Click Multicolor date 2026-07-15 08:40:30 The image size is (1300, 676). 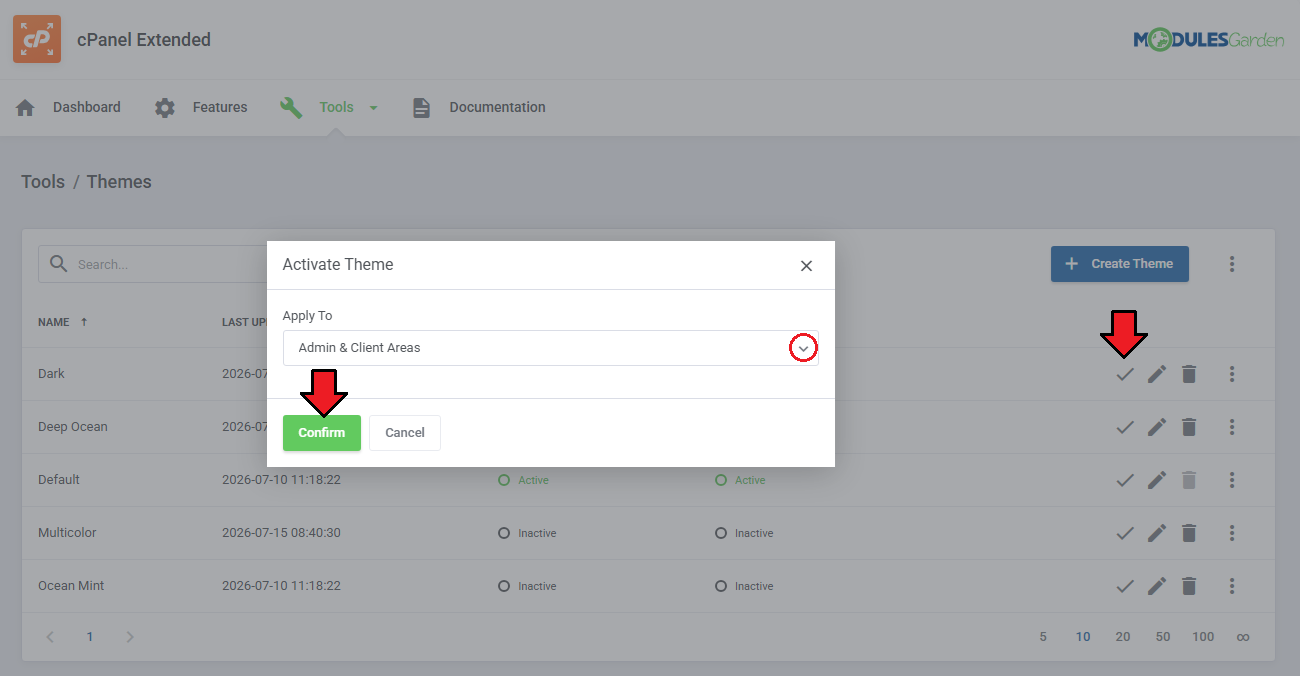[x=281, y=533]
